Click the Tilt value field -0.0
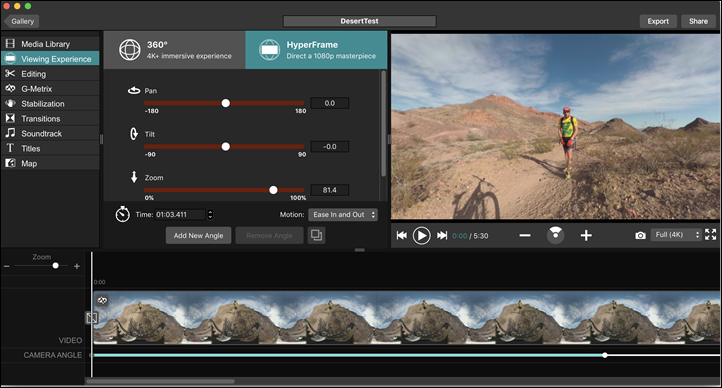 [330, 146]
